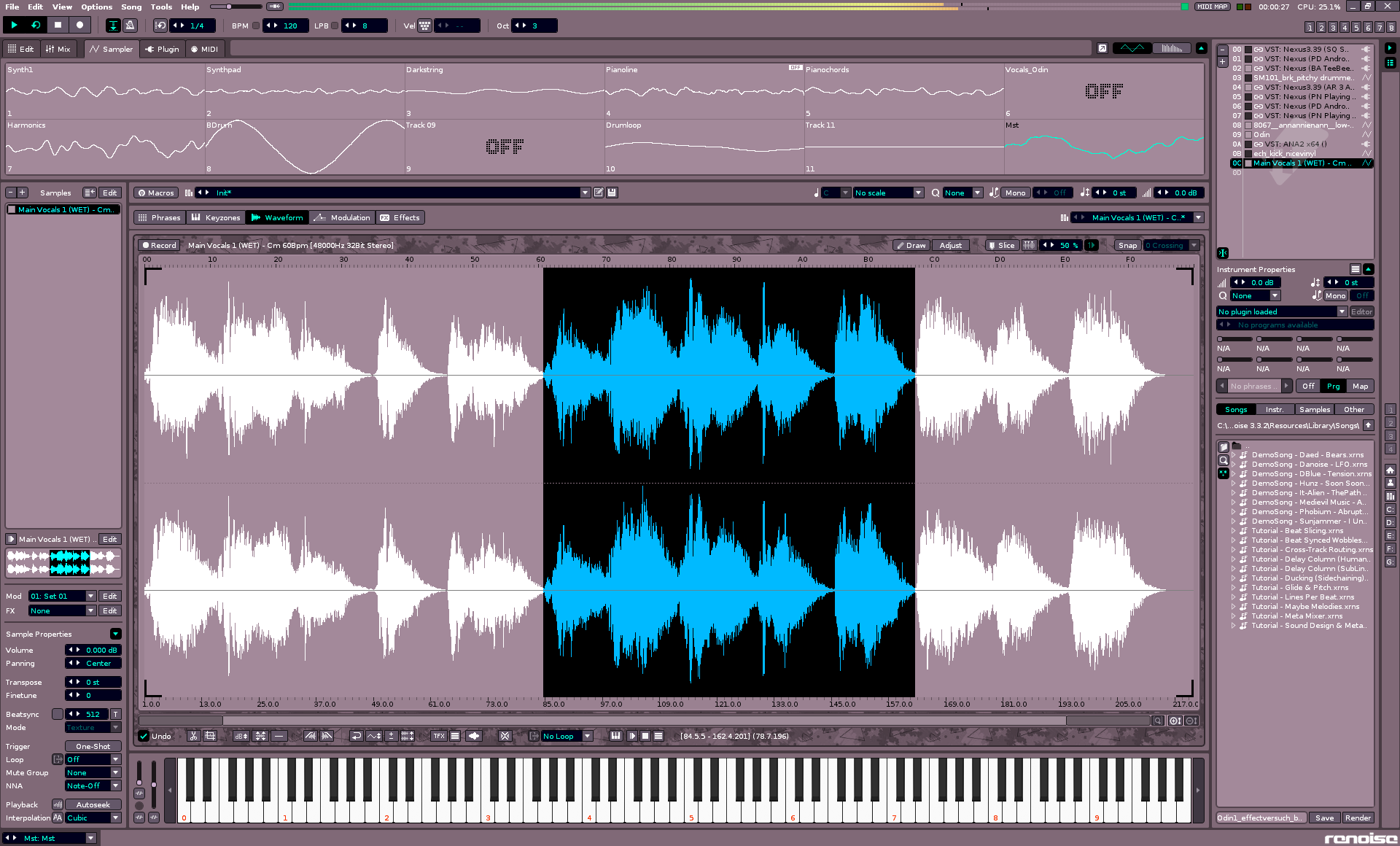Open the Mute Group None dropdown
This screenshot has width=1400, height=846.
click(93, 772)
